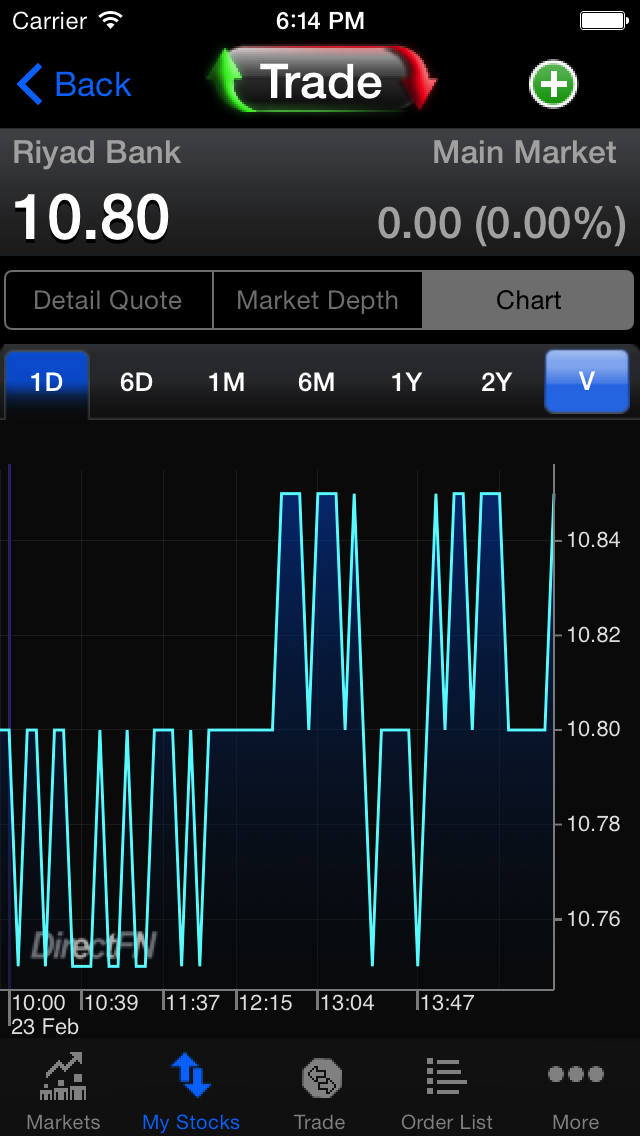Tap the 10.78 price axis label

click(x=594, y=824)
